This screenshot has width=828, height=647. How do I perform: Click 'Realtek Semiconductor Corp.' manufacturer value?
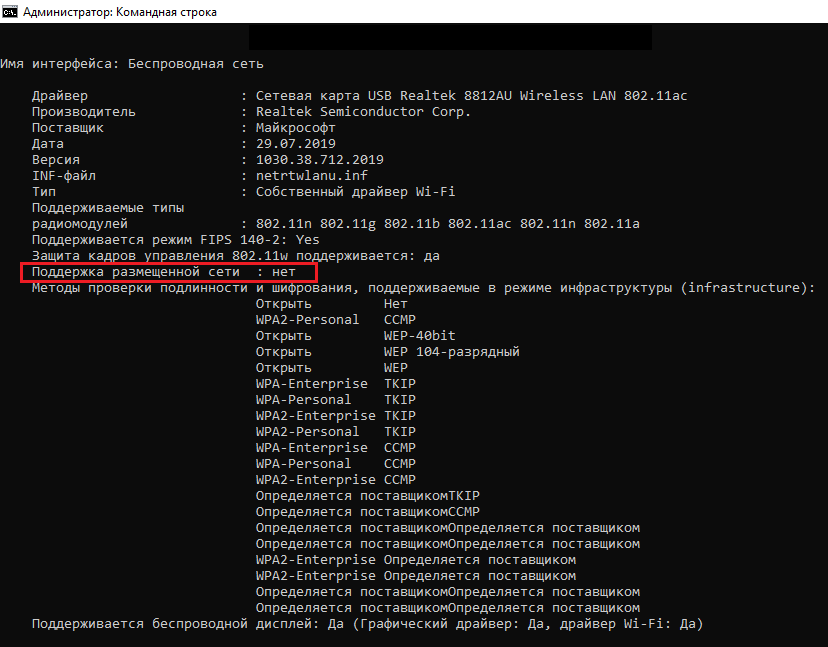pos(363,112)
